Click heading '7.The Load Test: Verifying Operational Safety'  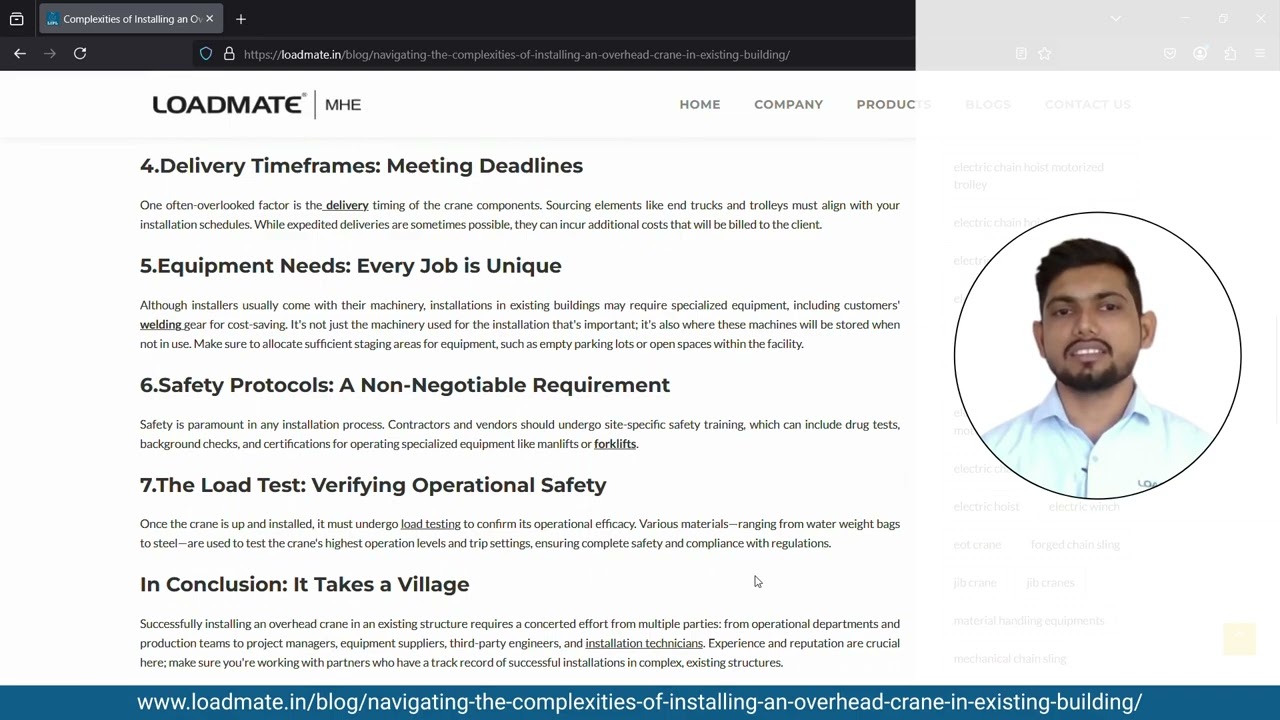pyautogui.click(x=373, y=485)
